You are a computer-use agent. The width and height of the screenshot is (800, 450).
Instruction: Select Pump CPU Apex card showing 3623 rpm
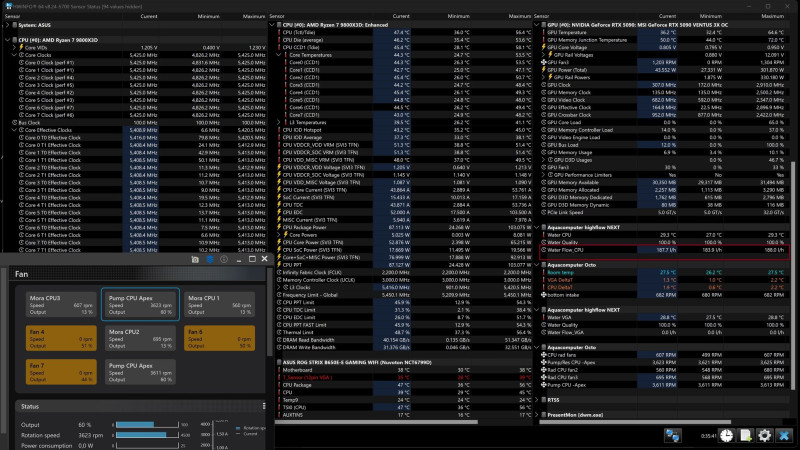tap(140, 304)
